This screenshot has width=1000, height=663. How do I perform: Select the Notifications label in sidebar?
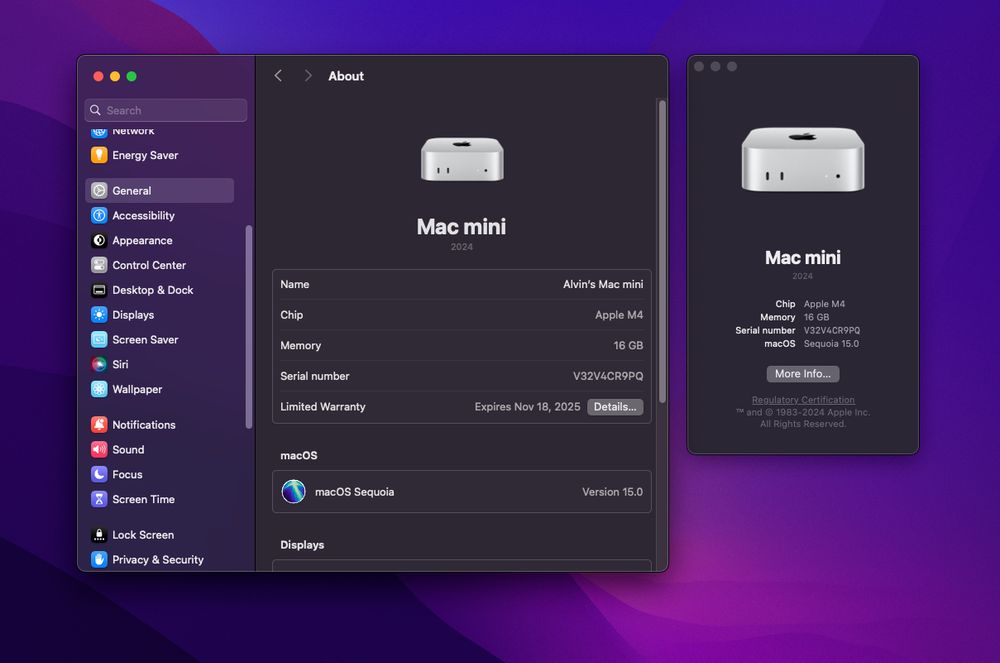(143, 425)
